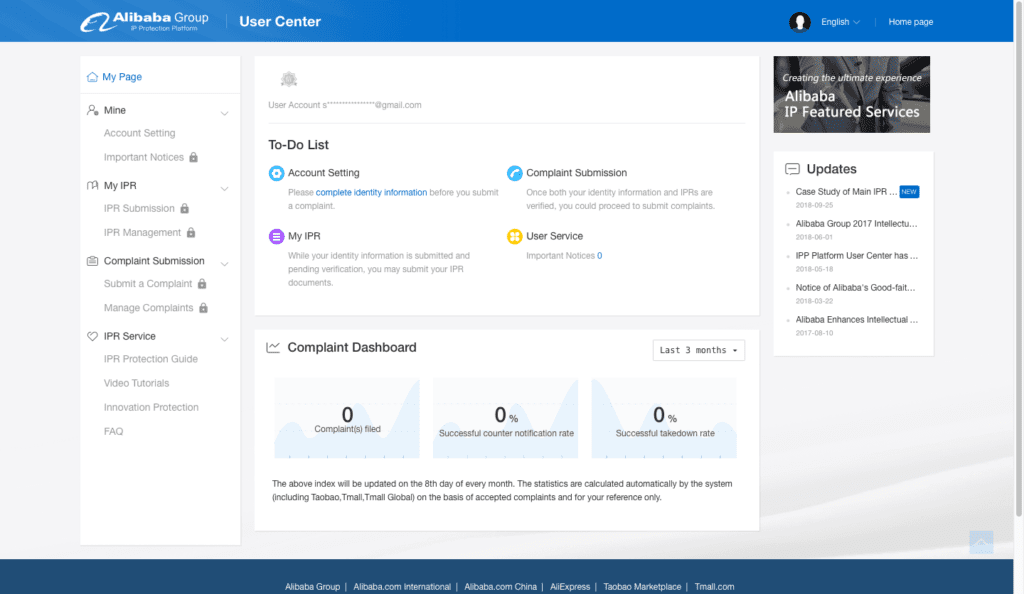The width and height of the screenshot is (1024, 594).
Task: Collapse the IPR Service sidebar section
Action: 224,338
